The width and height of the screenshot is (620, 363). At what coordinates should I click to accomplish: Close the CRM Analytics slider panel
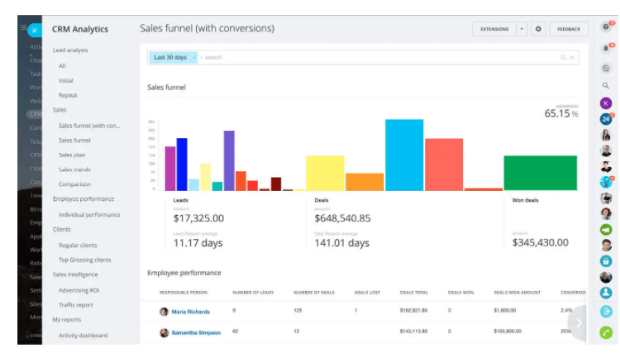[x=35, y=30]
